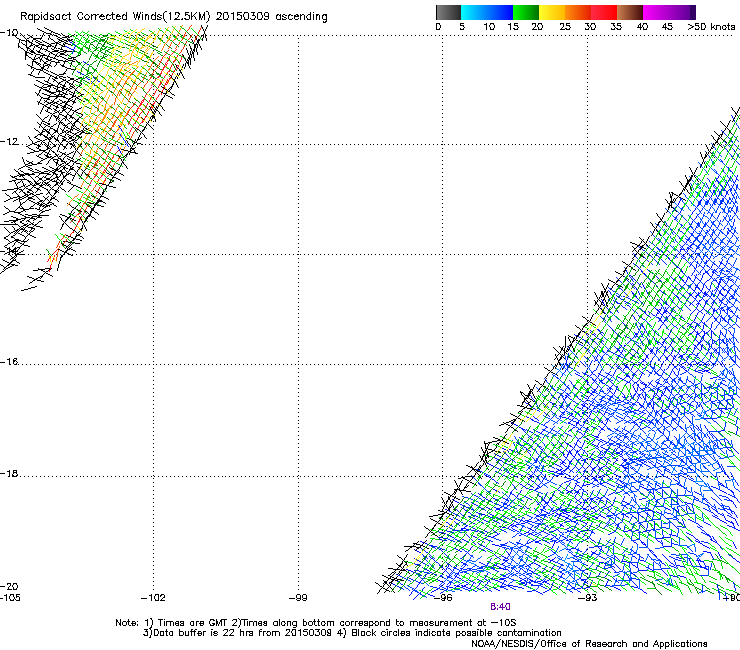The width and height of the screenshot is (740, 650).
Task: Click the yellow 20-25 knots color band
Action: 552,12
